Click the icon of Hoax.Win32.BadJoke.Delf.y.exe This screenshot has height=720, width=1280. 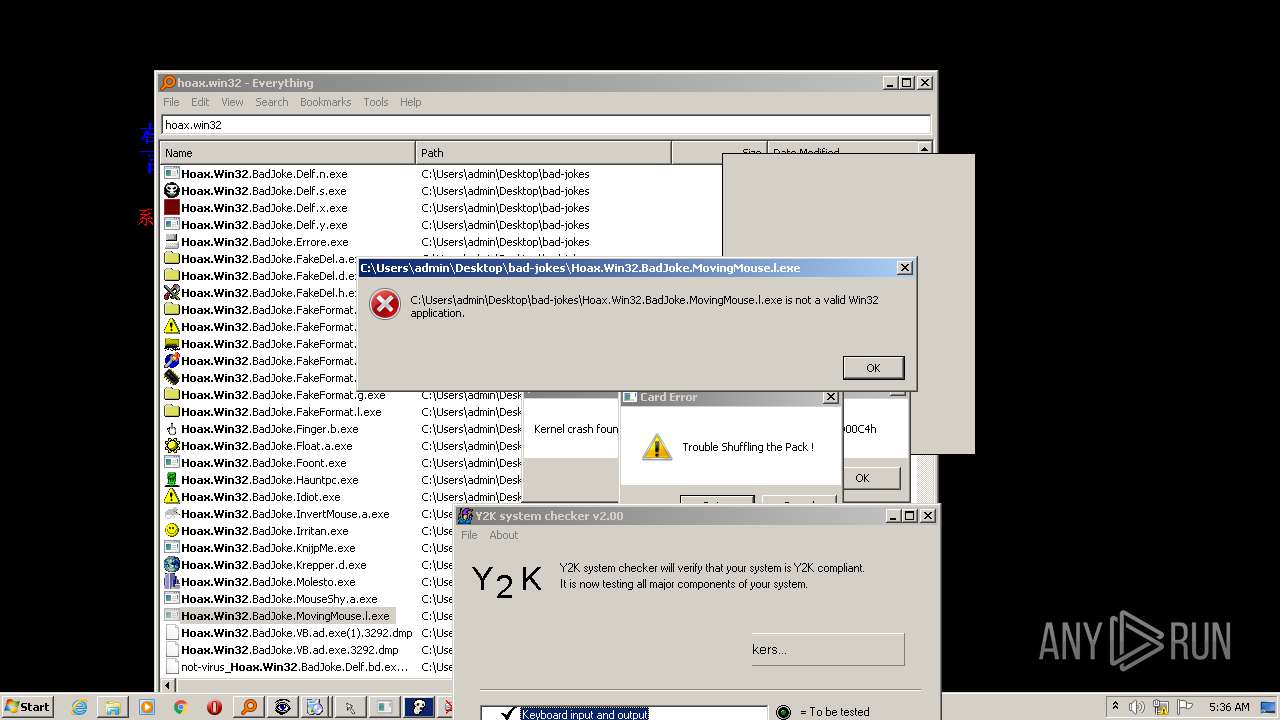(x=171, y=225)
